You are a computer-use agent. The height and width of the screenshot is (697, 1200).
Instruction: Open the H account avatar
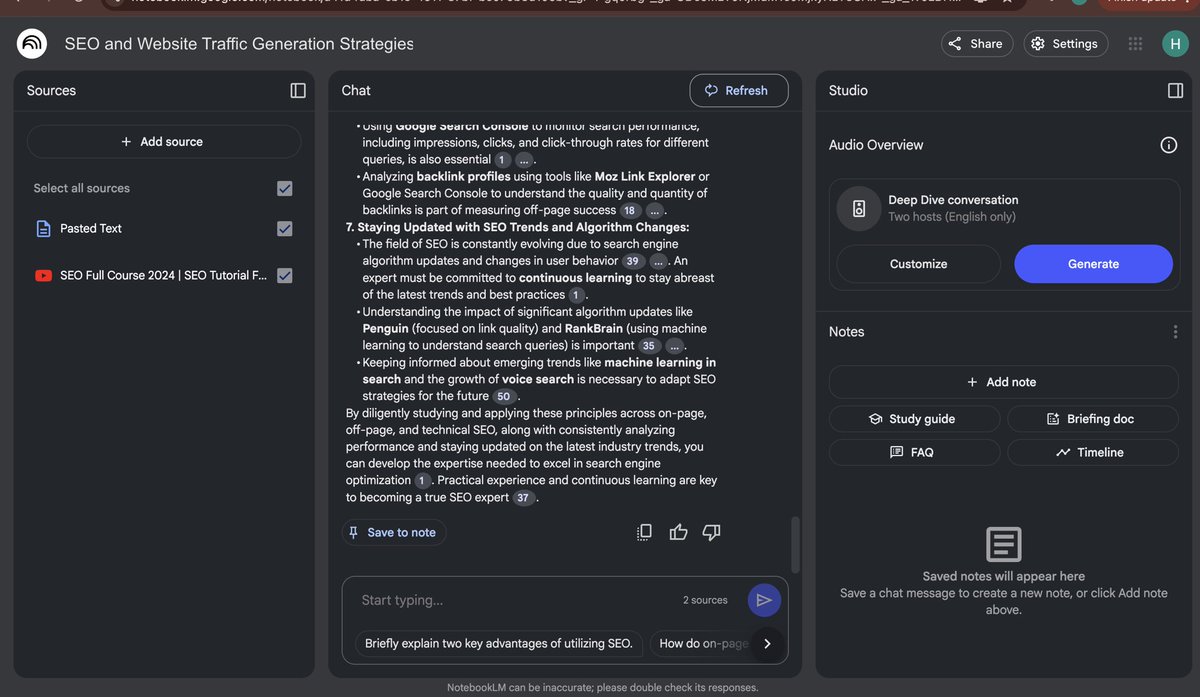tap(1175, 43)
